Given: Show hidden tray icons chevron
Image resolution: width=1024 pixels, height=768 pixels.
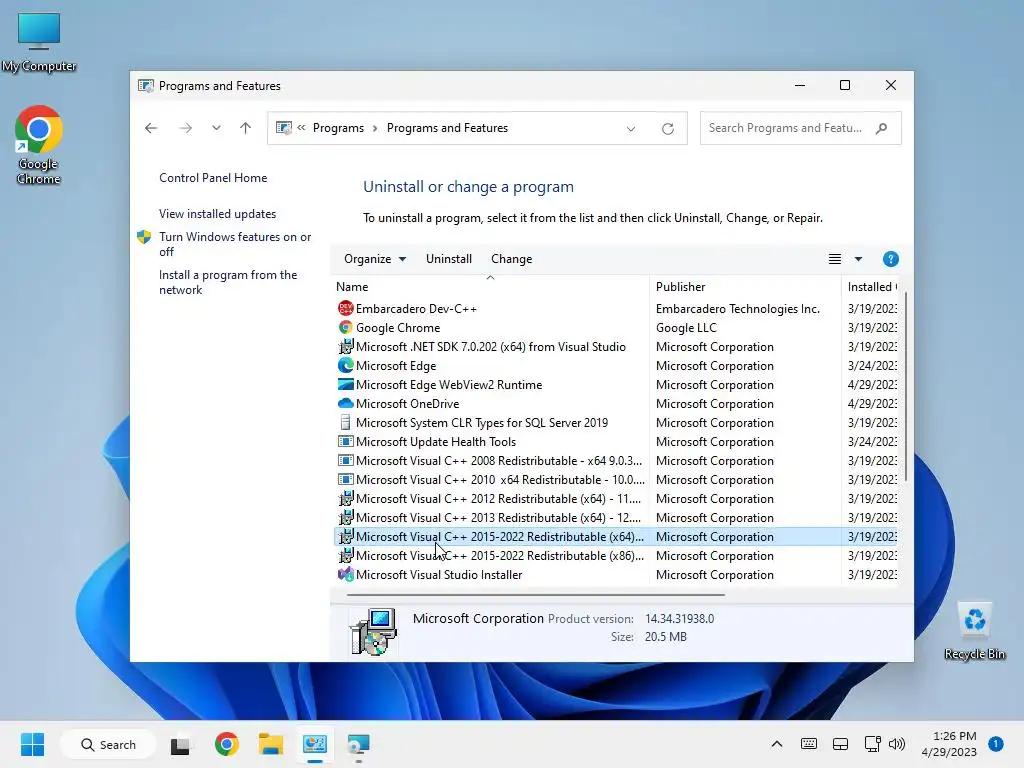Looking at the screenshot, I should click(776, 744).
